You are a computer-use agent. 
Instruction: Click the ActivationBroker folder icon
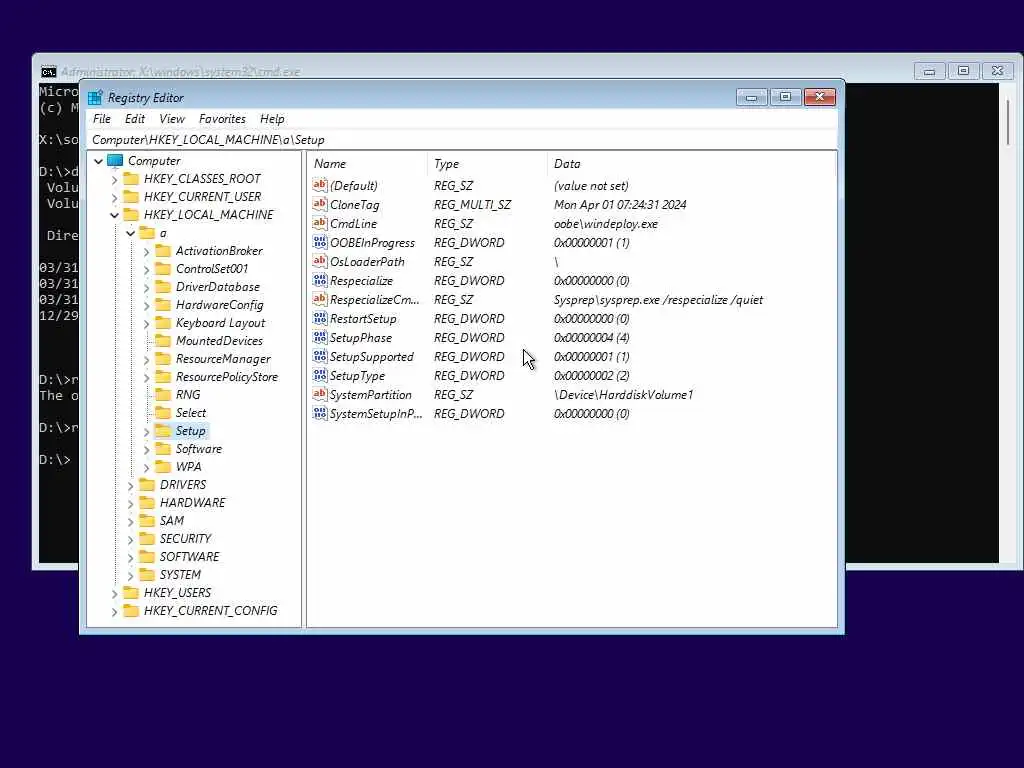point(163,251)
